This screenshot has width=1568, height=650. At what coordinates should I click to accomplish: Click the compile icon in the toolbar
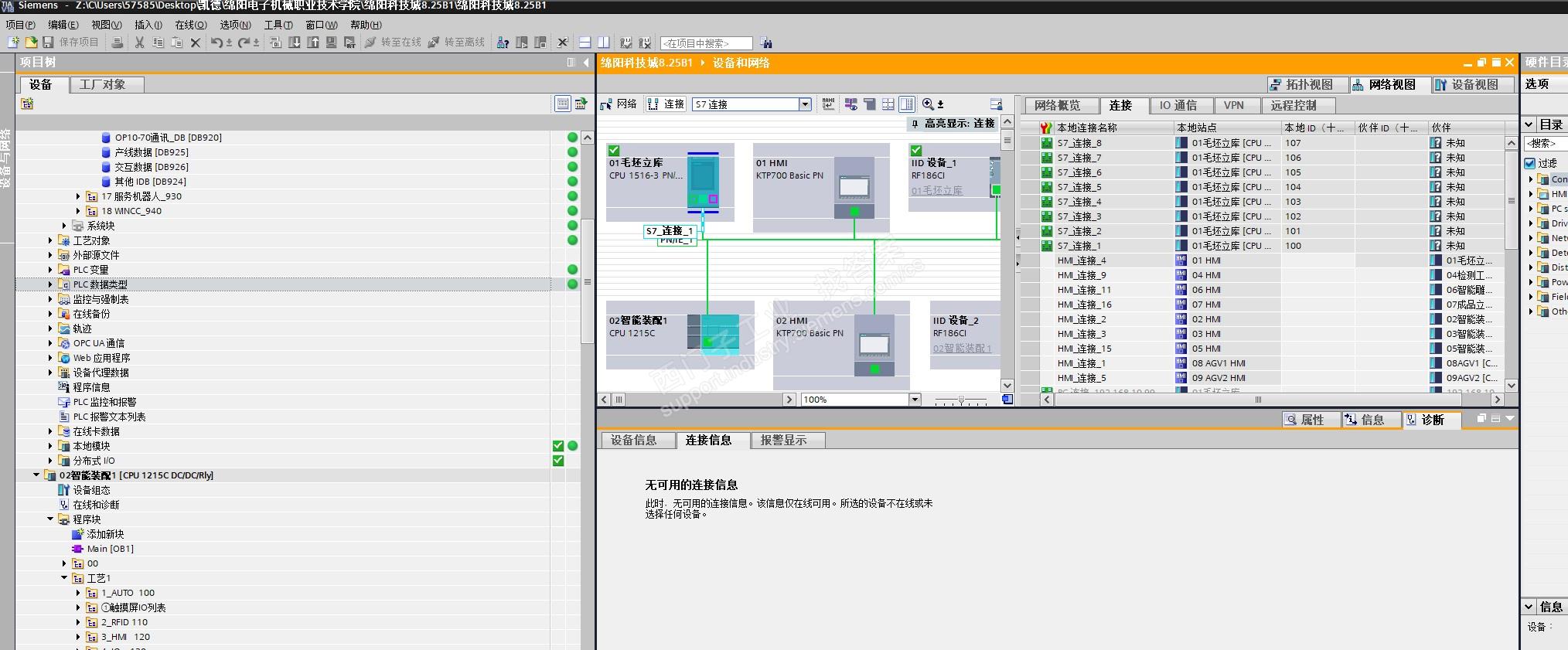[x=275, y=43]
